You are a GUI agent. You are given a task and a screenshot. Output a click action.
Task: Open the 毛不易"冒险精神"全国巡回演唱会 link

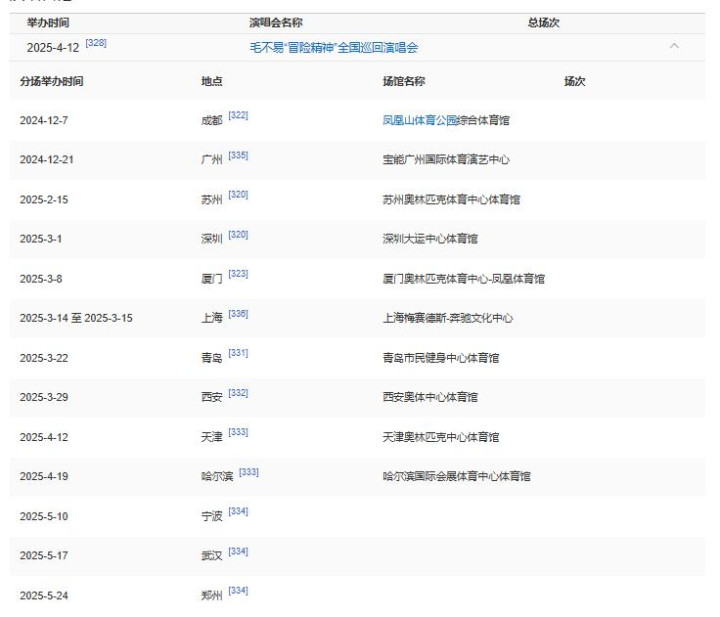[x=333, y=48]
